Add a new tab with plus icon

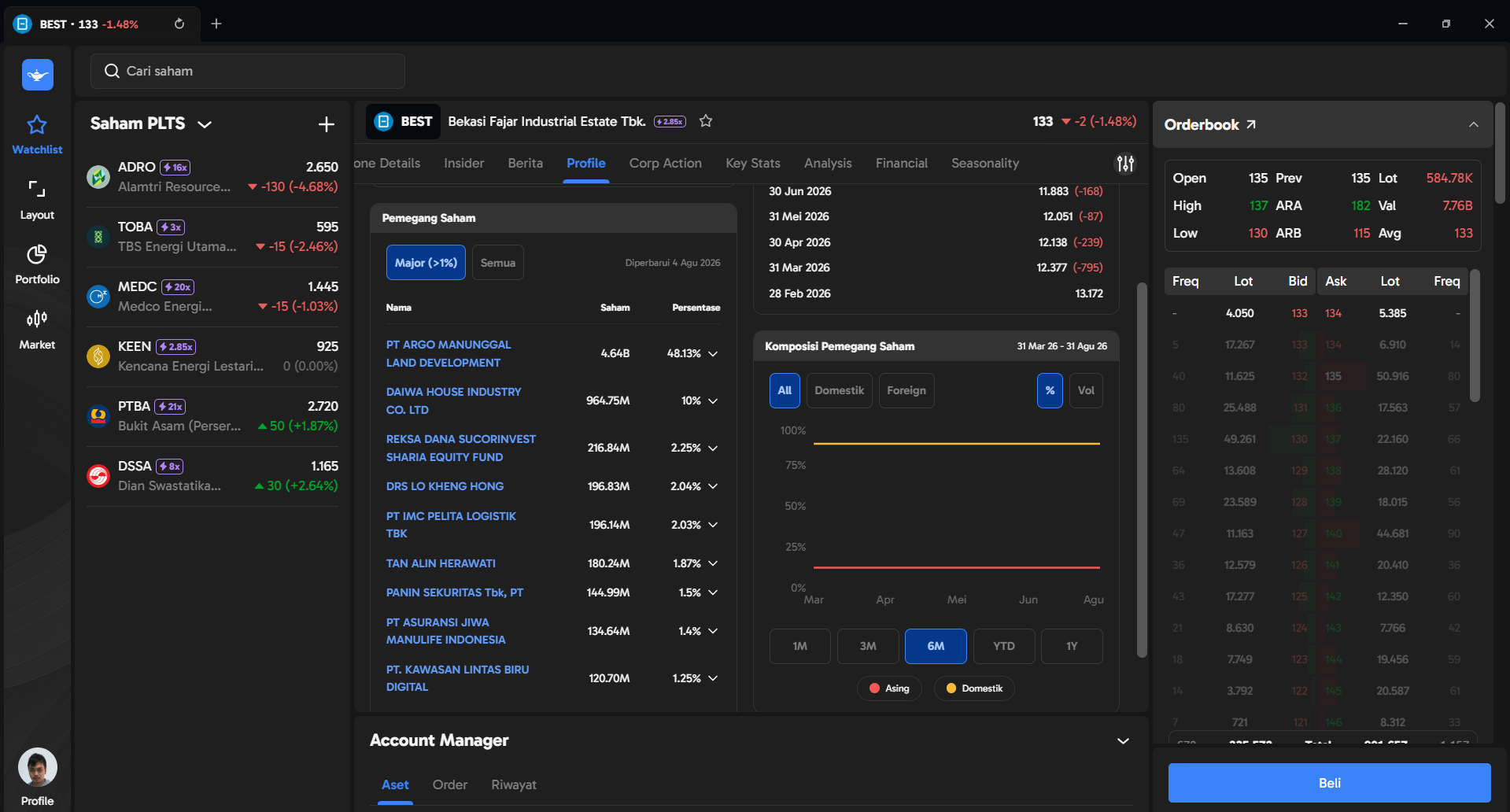[216, 24]
